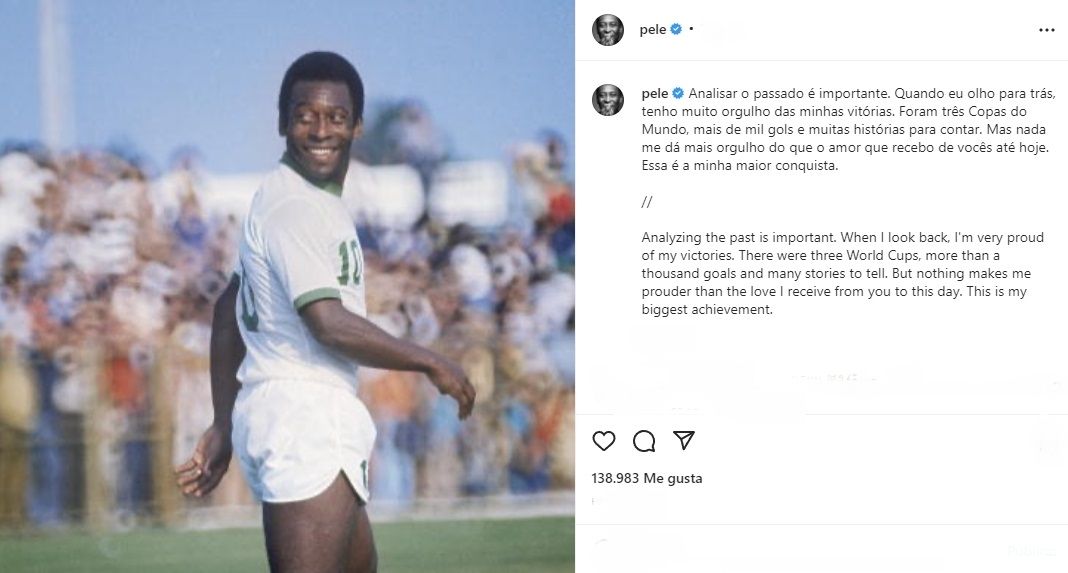1068x573 pixels.
Task: Click the English "Analyzing the past" paragraph
Action: (826, 273)
